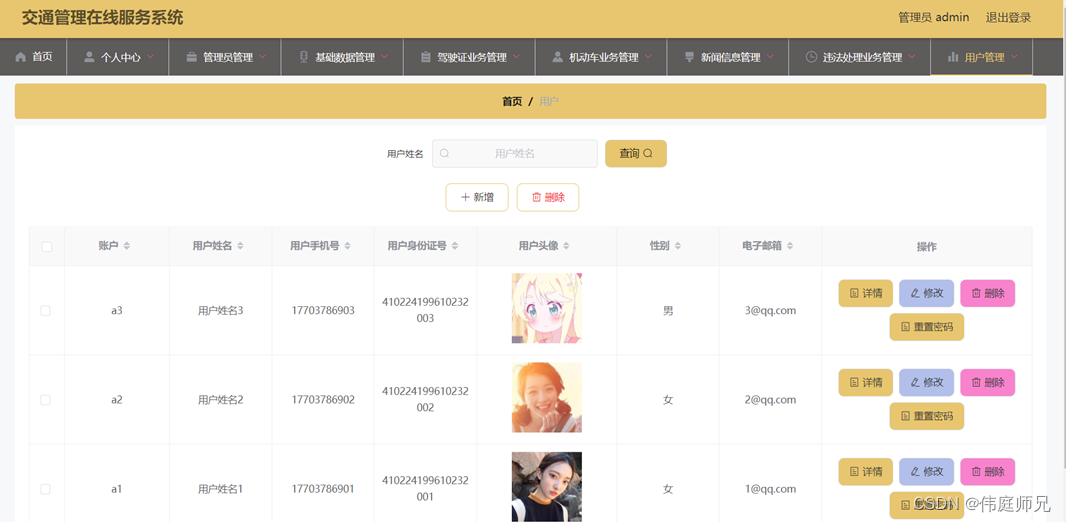The width and height of the screenshot is (1066, 522).
Task: Expand the 用户管理 dropdown arrow
Action: [x=1014, y=56]
